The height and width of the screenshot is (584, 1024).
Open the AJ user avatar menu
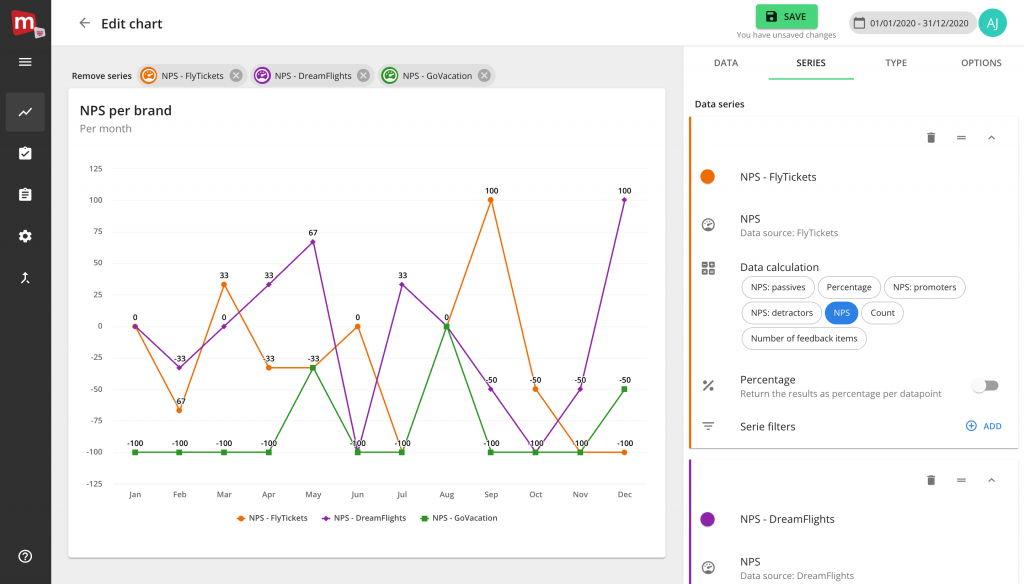click(x=993, y=24)
